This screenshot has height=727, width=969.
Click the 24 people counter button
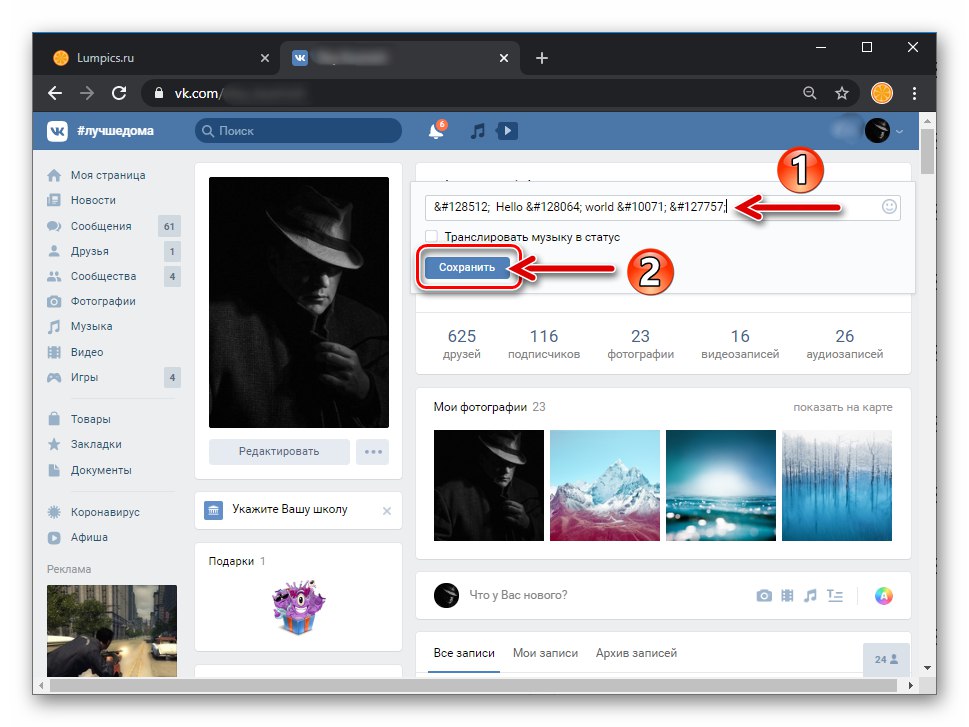point(886,660)
